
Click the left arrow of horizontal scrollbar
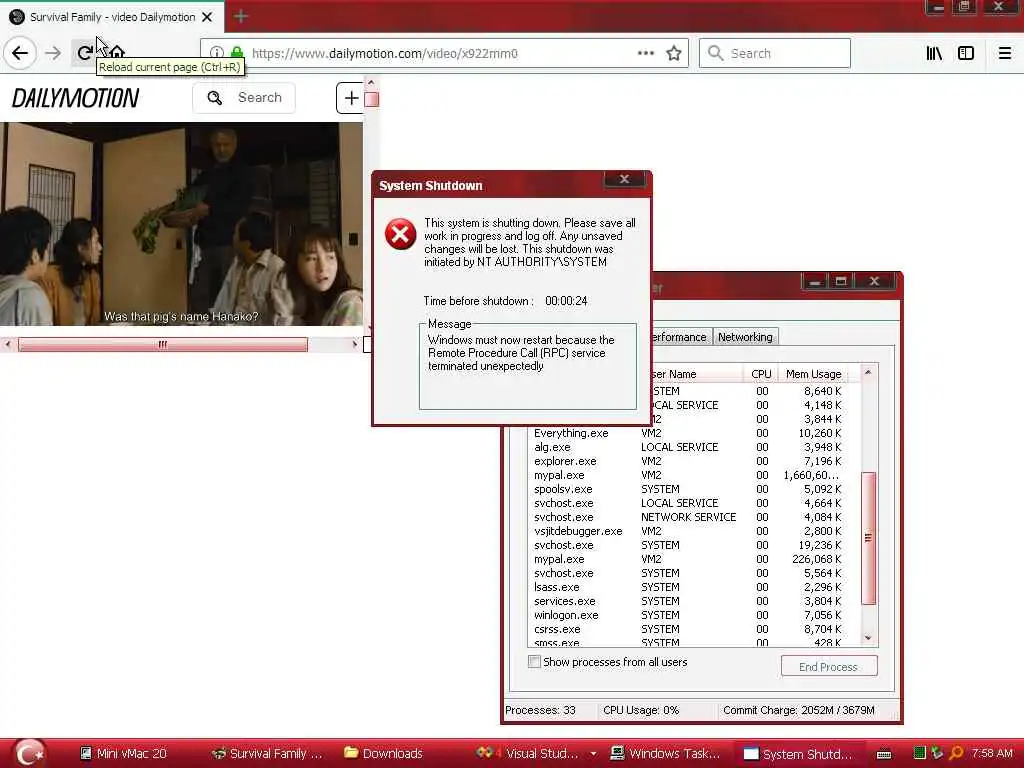point(8,344)
